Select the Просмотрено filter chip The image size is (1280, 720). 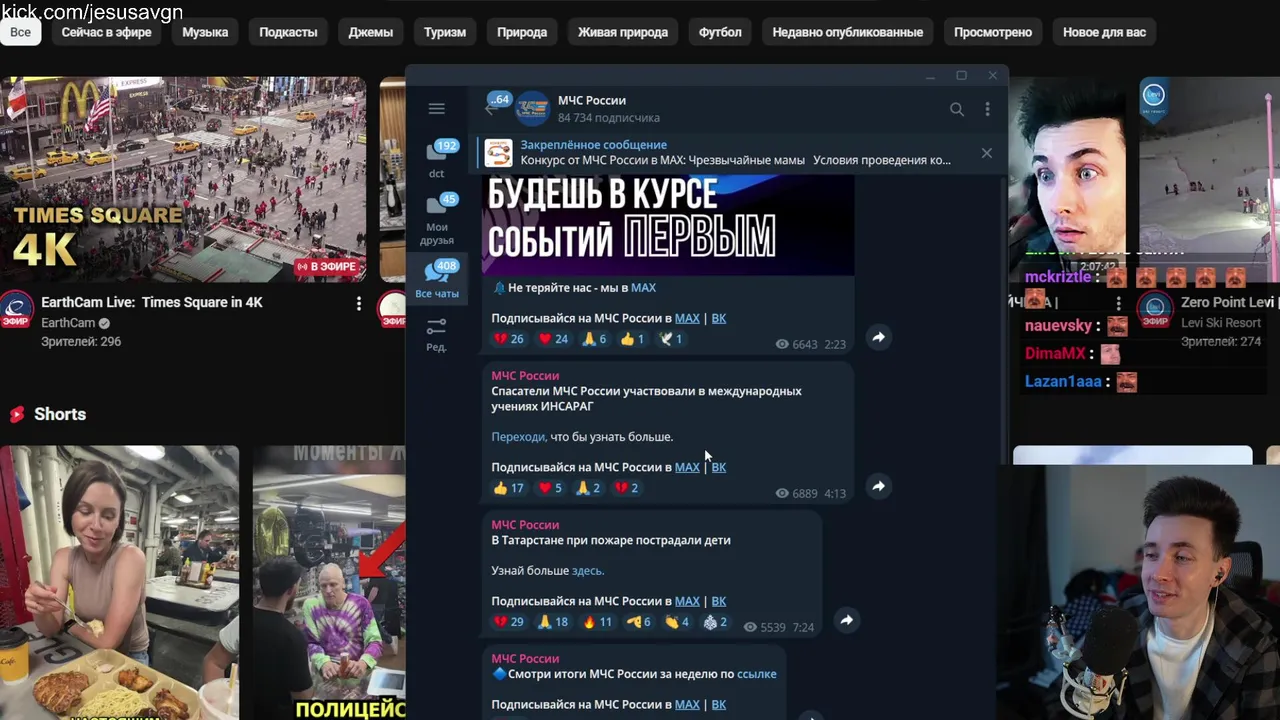click(993, 32)
